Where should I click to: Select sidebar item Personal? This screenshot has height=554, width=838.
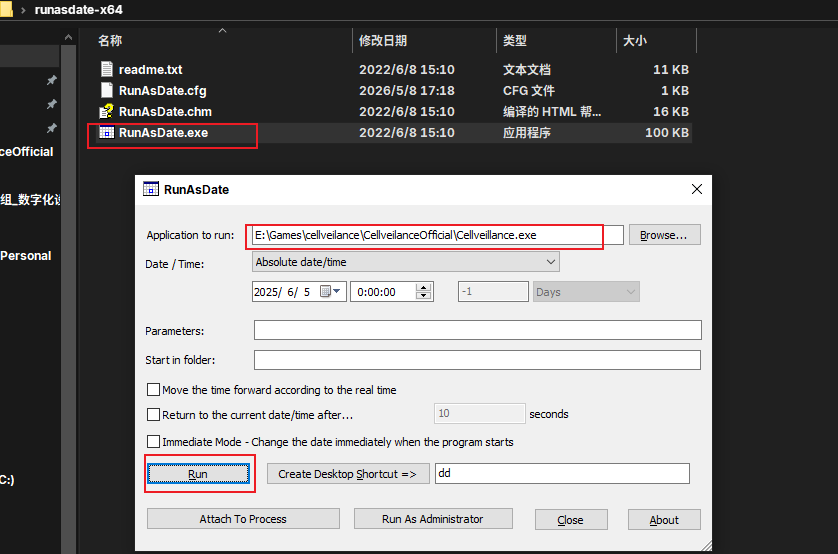pos(26,255)
